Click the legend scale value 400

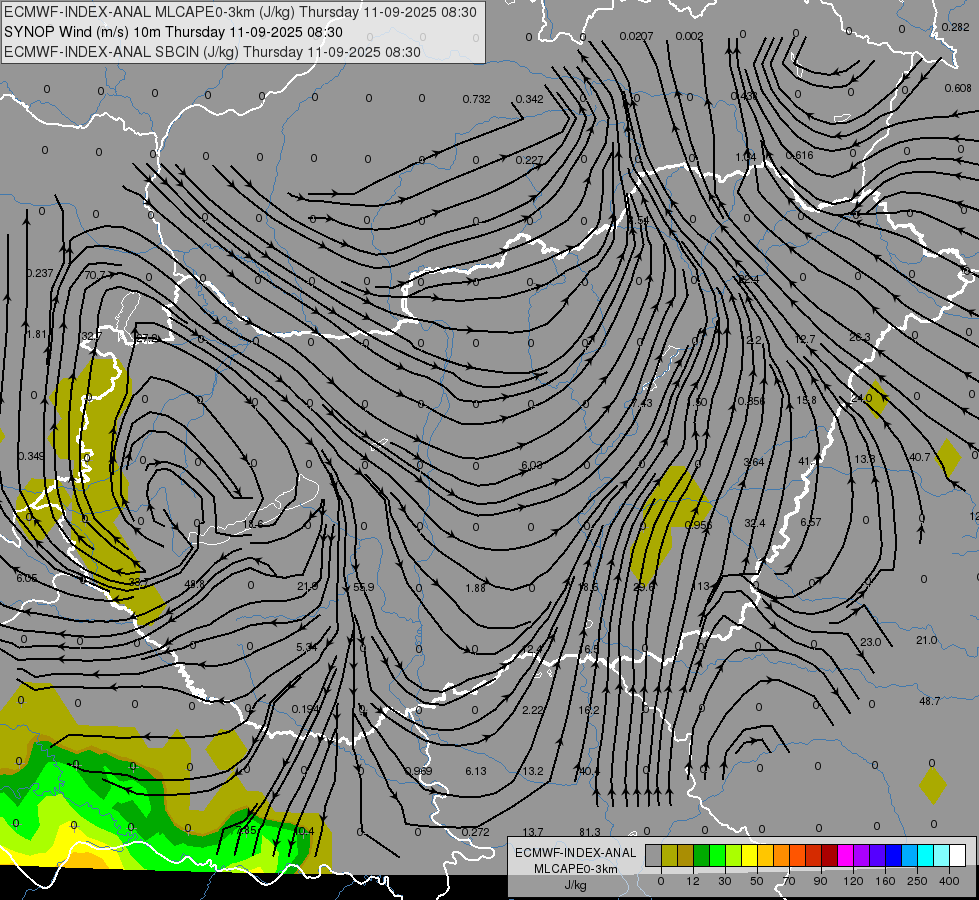click(x=949, y=881)
